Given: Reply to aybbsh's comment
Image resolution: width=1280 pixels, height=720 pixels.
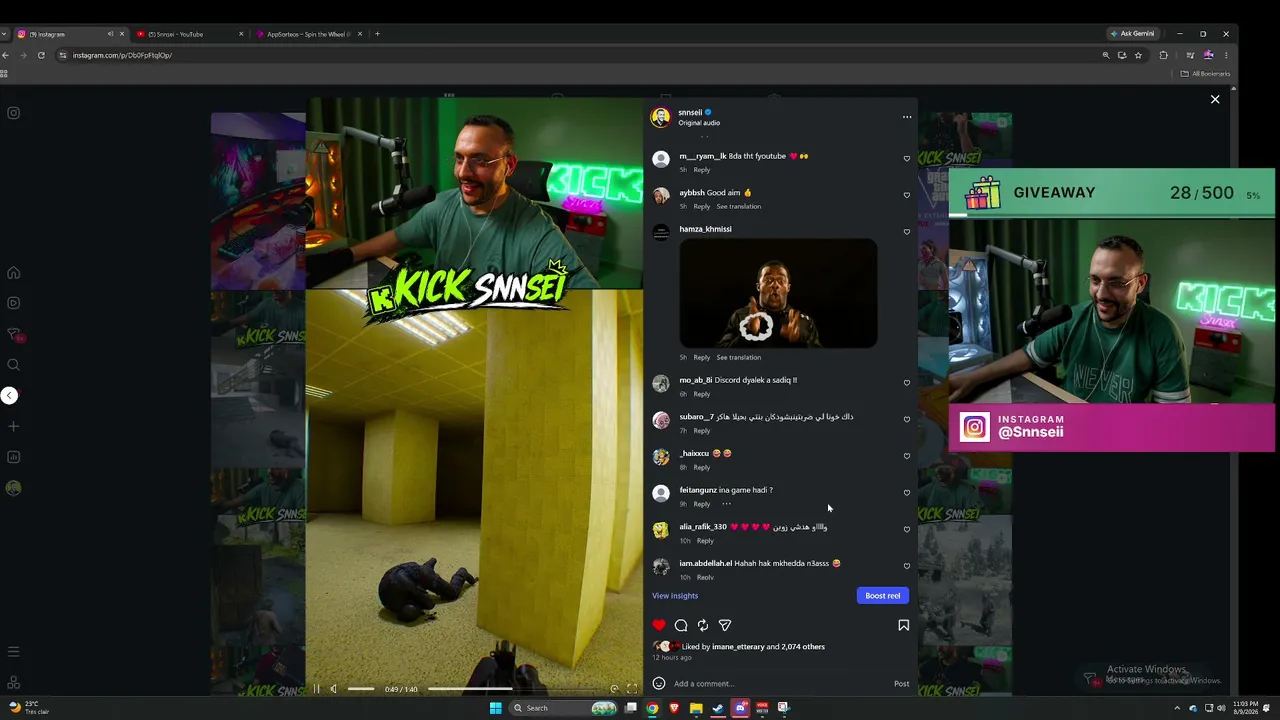Looking at the screenshot, I should 702,207.
